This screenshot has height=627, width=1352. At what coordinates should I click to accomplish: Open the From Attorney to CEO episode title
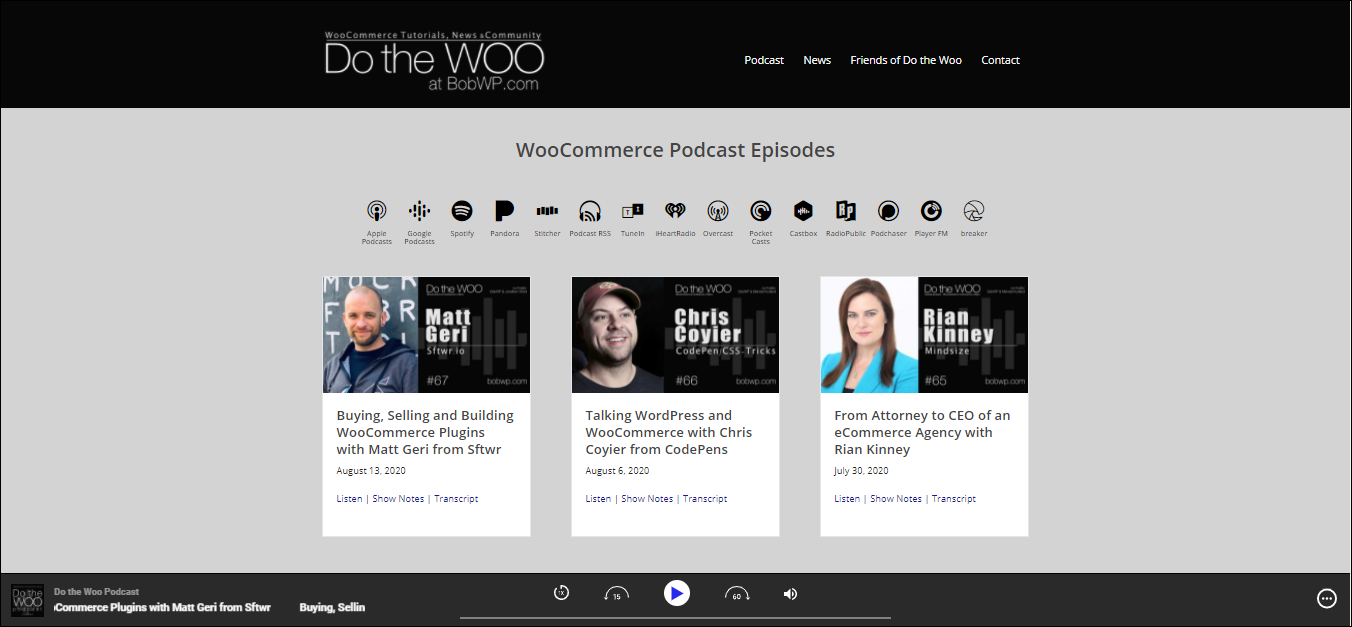point(922,432)
